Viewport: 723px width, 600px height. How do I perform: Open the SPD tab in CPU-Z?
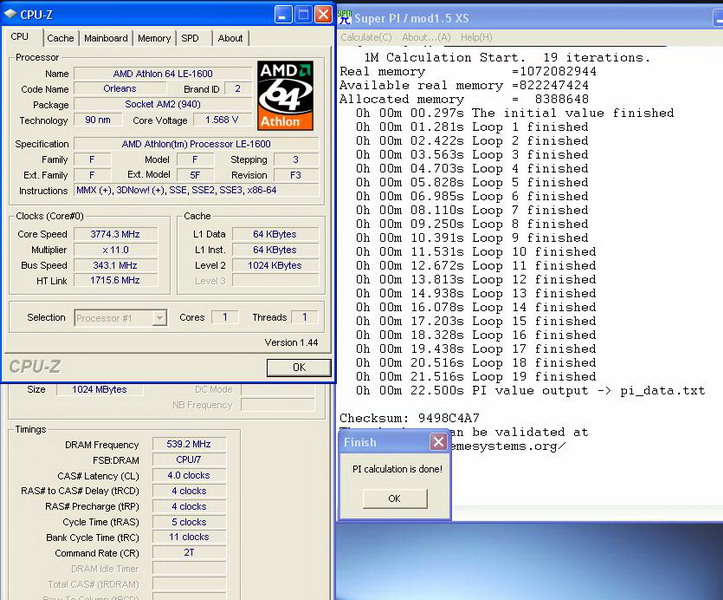pos(190,38)
